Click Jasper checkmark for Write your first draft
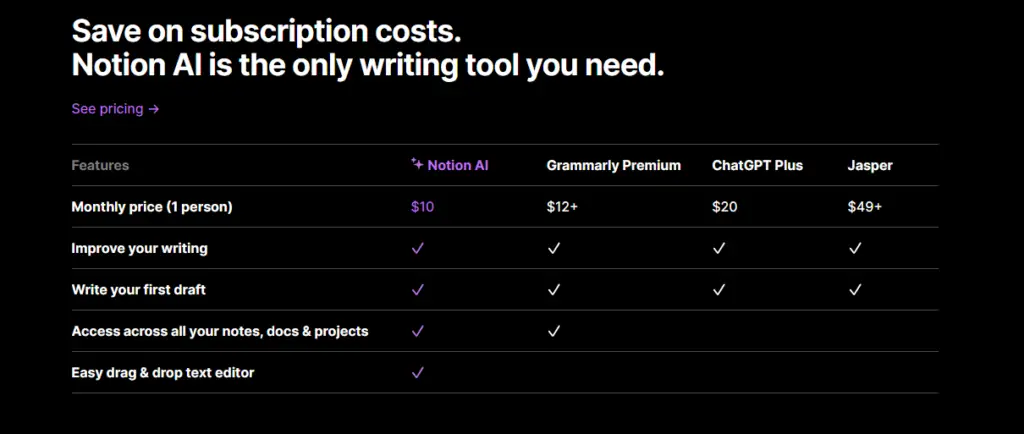Screen dimensions: 1024x434 [x=855, y=290]
